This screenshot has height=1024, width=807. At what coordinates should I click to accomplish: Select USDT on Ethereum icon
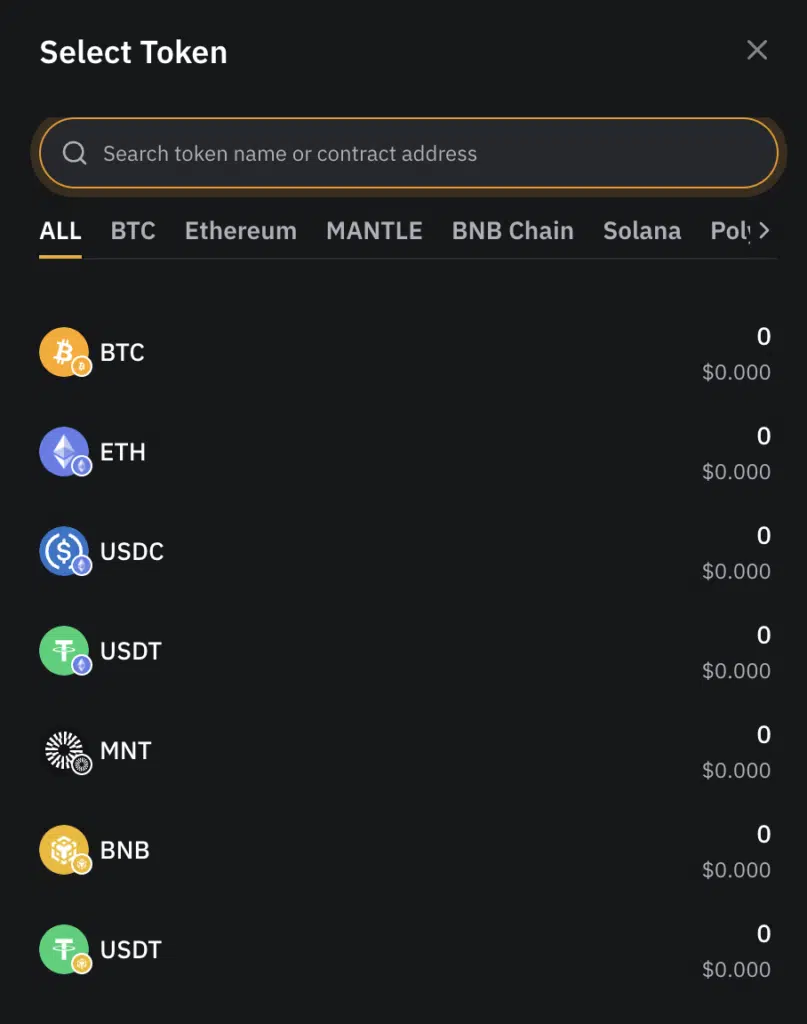tap(65, 651)
